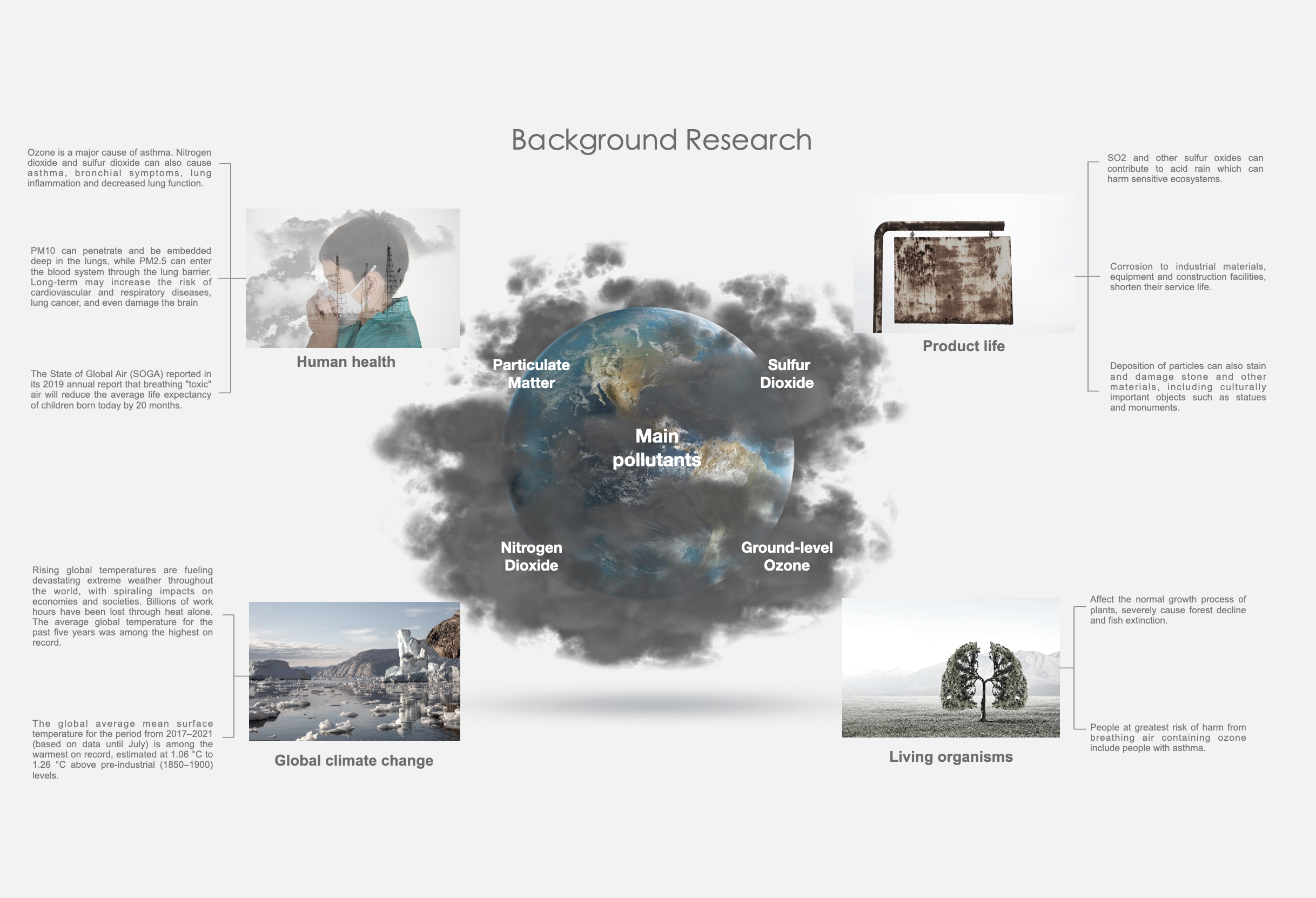Select the Nitrogen Dioxide label

point(531,556)
